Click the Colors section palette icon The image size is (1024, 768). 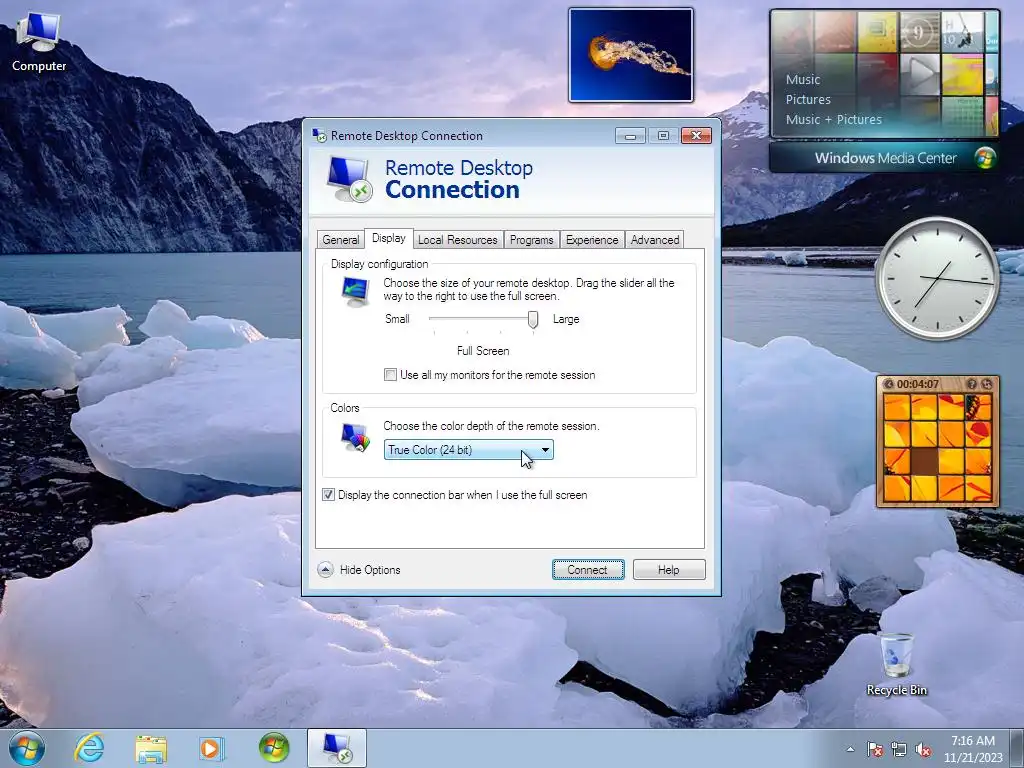355,437
